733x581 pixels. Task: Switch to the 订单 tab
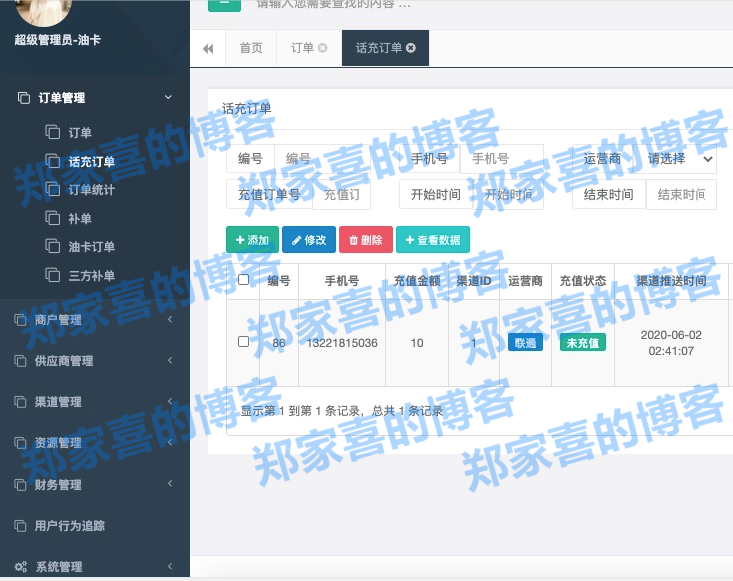302,48
